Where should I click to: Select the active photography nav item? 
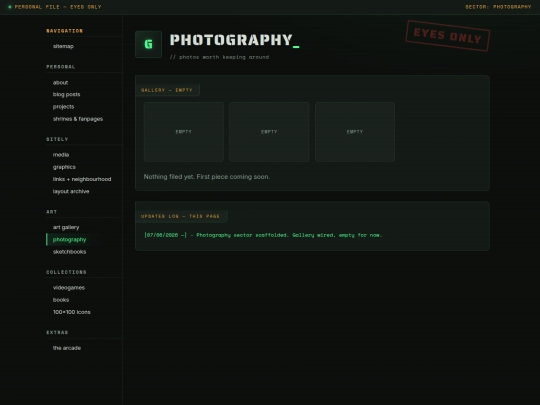click(70, 239)
